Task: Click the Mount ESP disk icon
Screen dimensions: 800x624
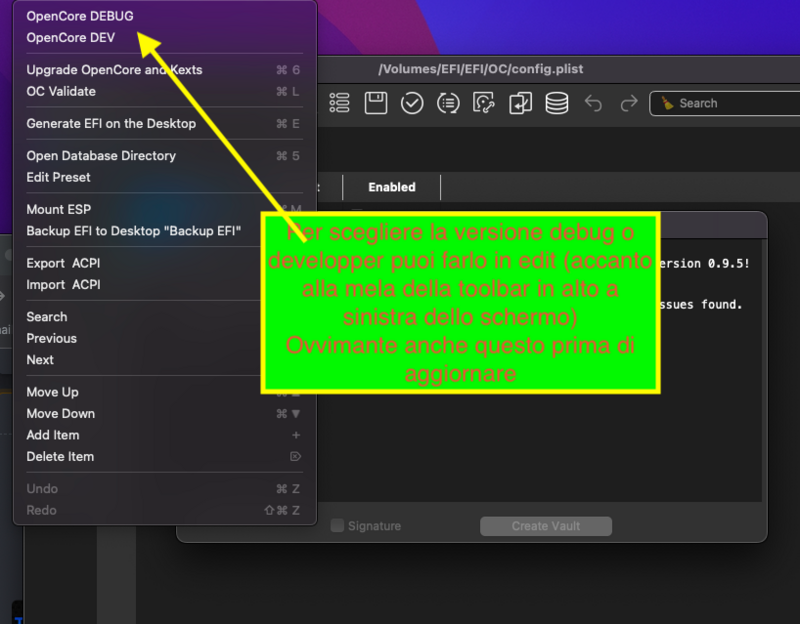Action: 484,103
